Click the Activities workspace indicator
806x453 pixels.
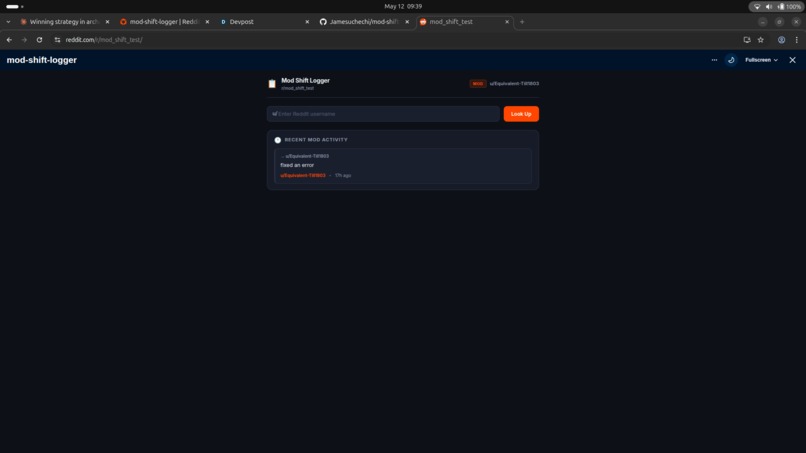(15, 7)
